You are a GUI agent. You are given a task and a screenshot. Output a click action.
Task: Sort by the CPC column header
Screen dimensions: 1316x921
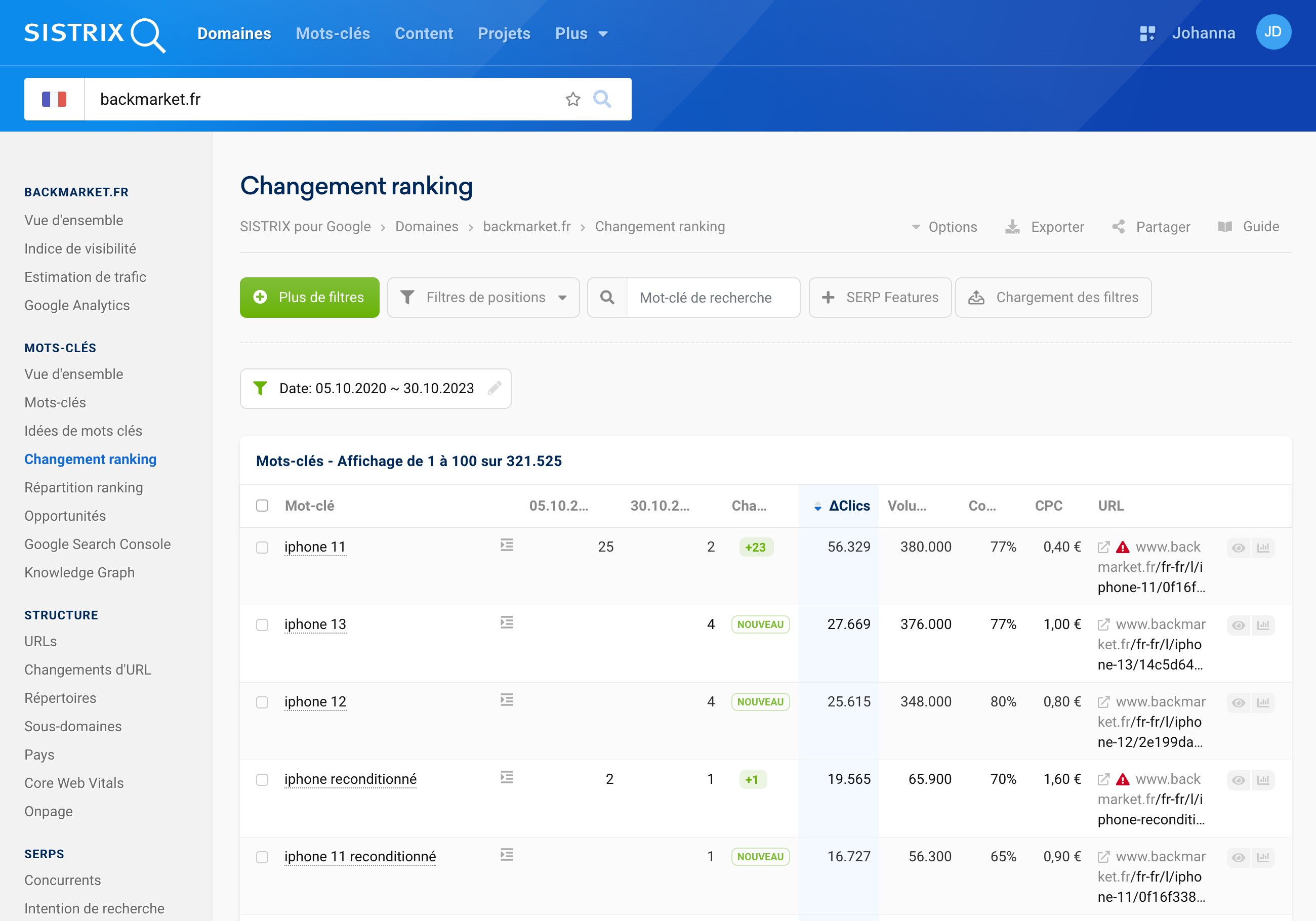[x=1048, y=506]
